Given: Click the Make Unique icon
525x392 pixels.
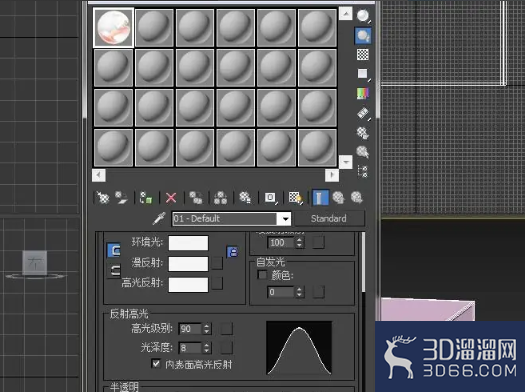Looking at the screenshot, I should 220,198.
